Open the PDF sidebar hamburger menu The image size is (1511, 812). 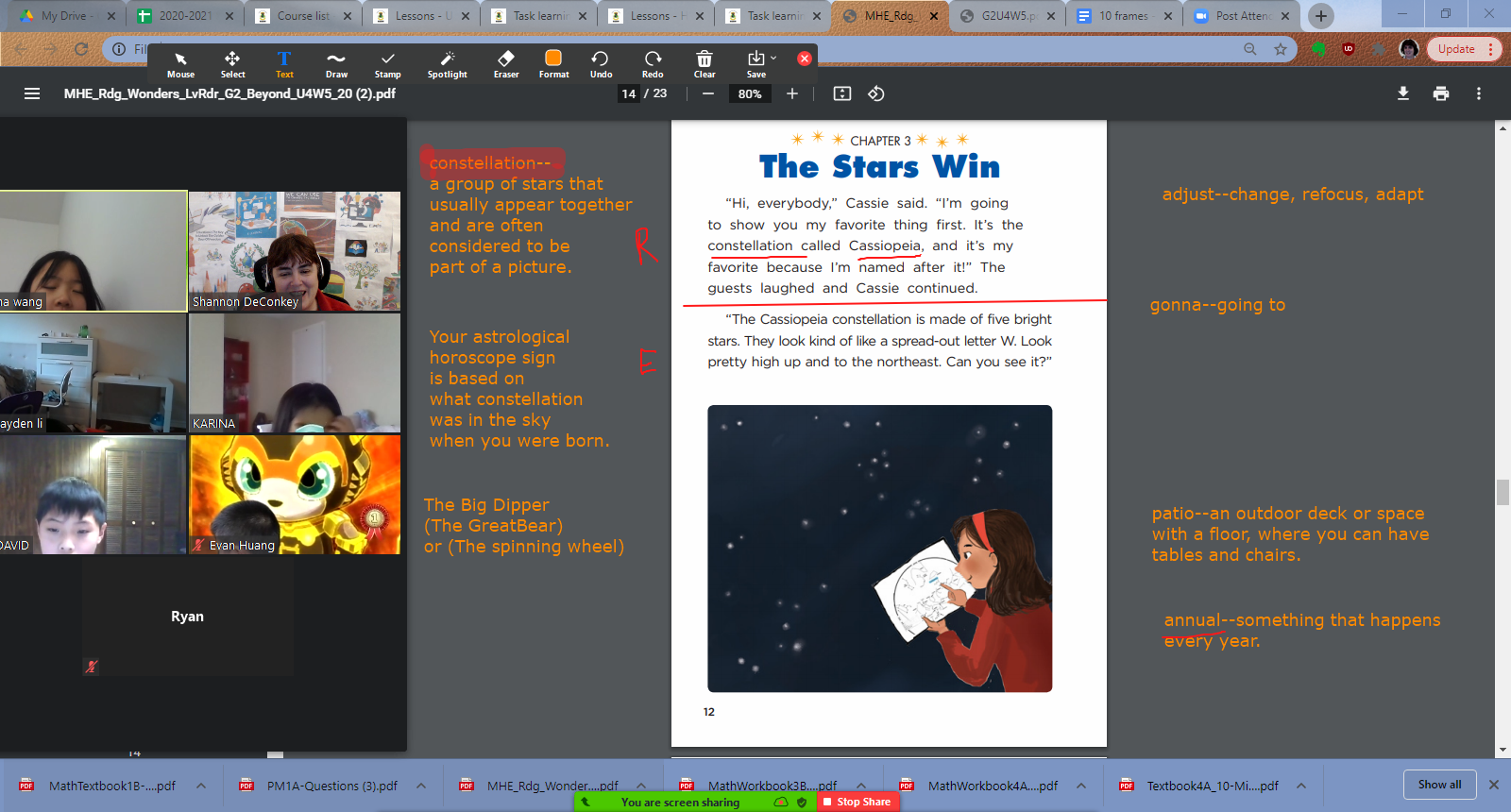pyautogui.click(x=32, y=93)
